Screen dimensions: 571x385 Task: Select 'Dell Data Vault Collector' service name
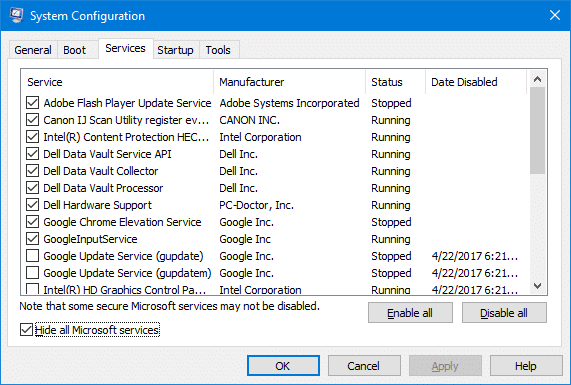tap(101, 171)
